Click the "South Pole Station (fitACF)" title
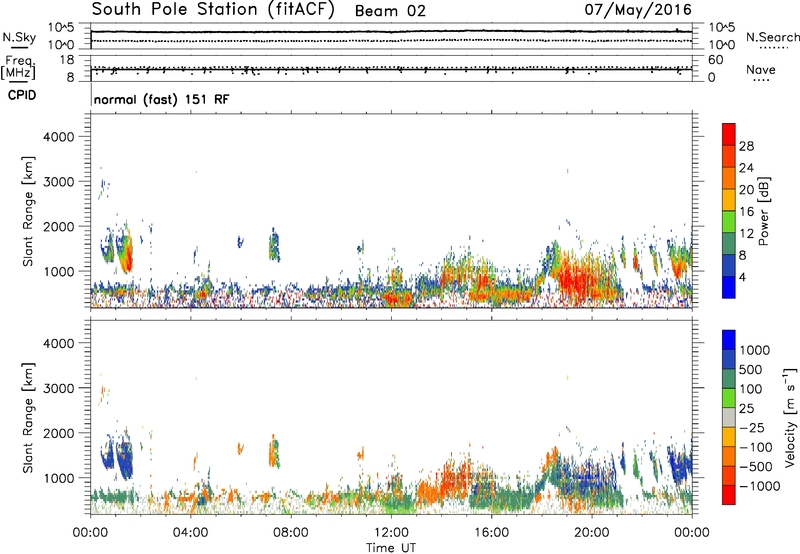The height and width of the screenshot is (554, 800). click(213, 9)
